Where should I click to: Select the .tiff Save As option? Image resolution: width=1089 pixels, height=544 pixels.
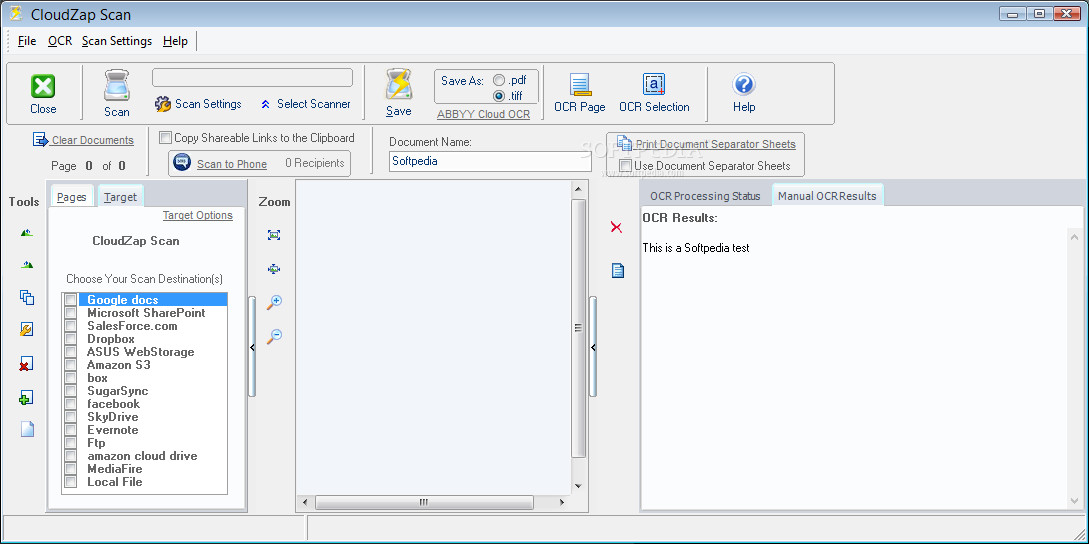[x=499, y=96]
